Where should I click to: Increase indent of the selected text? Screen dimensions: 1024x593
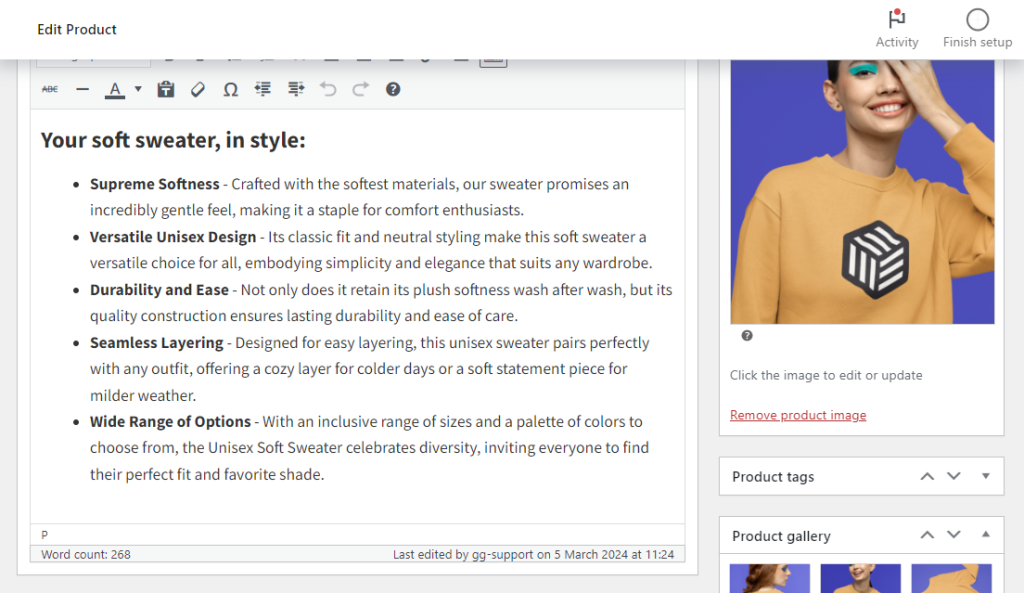click(x=294, y=89)
